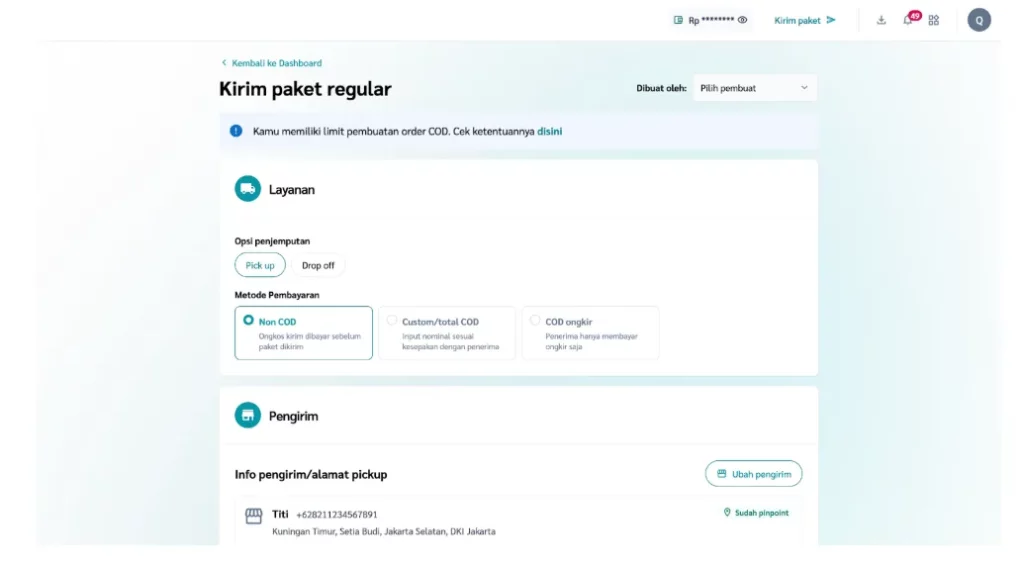Click the blue info icon in COD notice
1024x568 pixels.
click(x=236, y=131)
